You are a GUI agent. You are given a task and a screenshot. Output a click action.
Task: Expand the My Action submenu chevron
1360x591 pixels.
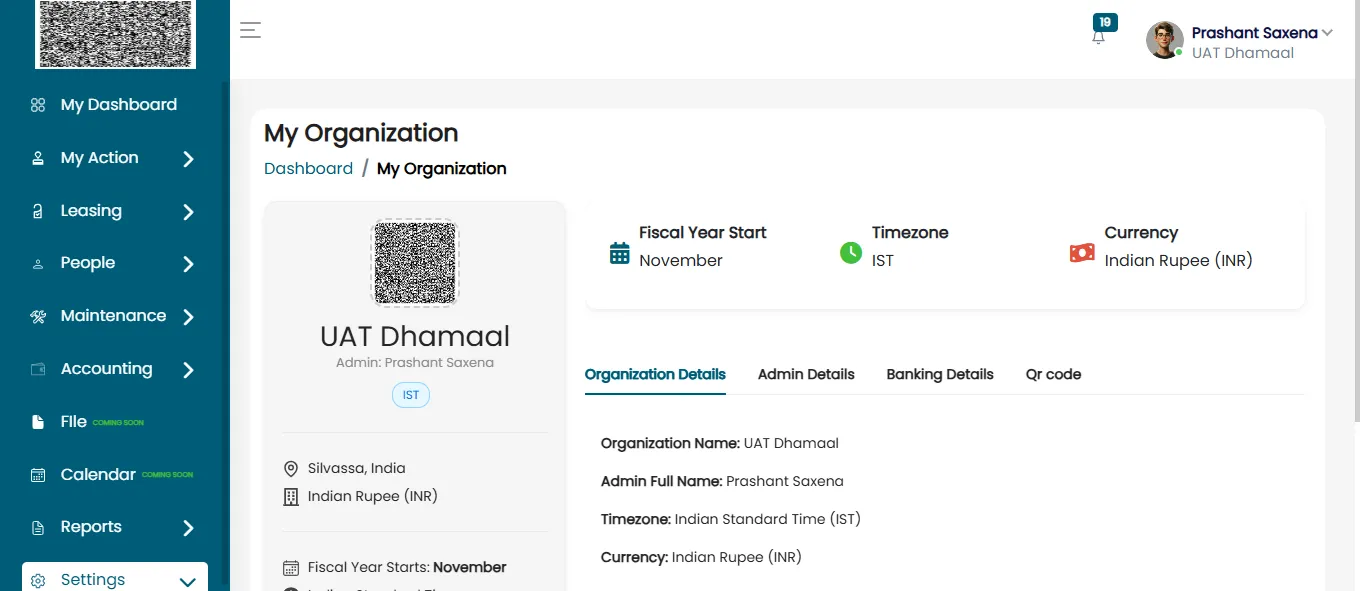[188, 158]
